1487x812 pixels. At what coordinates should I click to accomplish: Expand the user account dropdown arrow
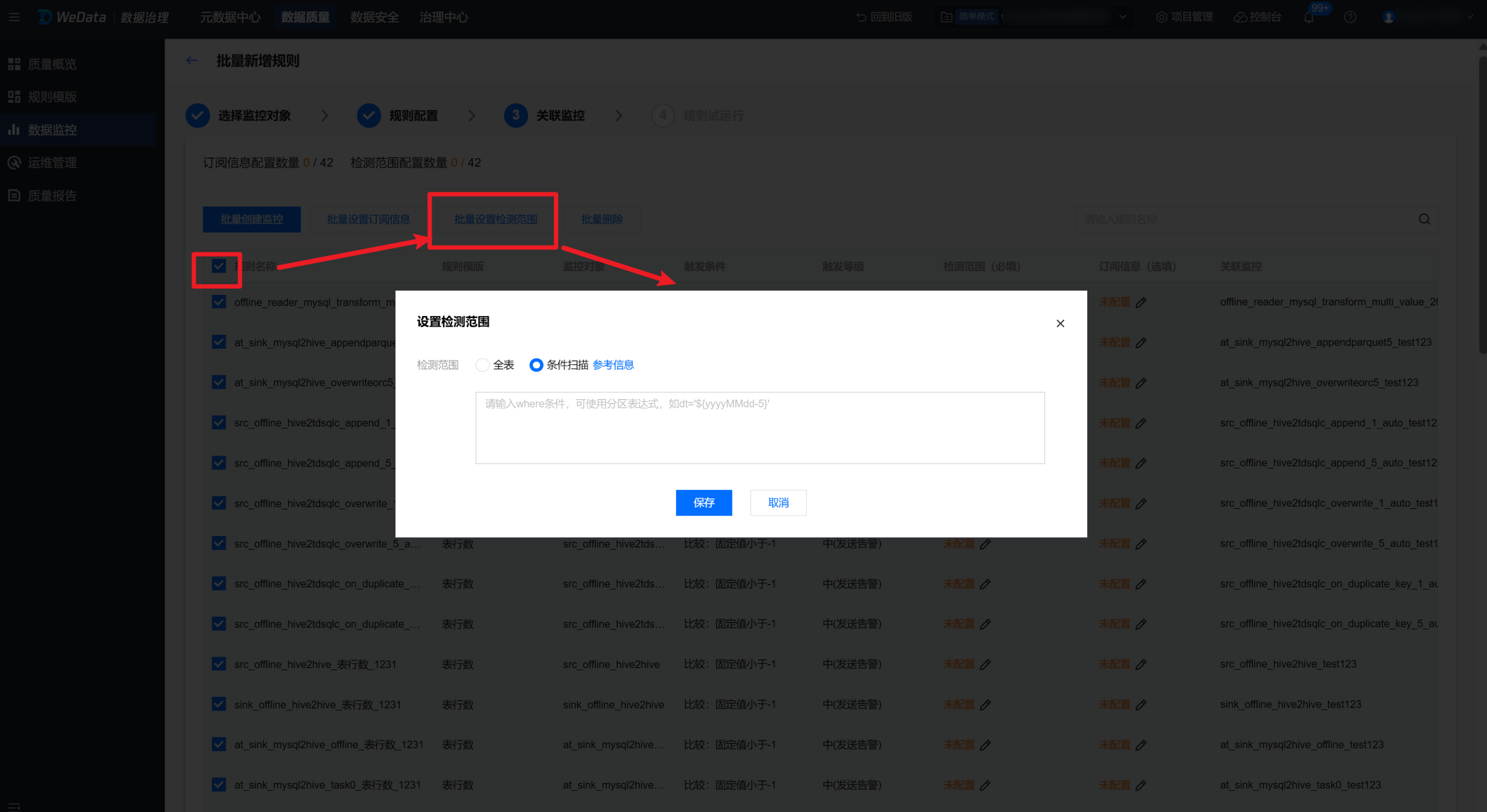coord(1470,17)
